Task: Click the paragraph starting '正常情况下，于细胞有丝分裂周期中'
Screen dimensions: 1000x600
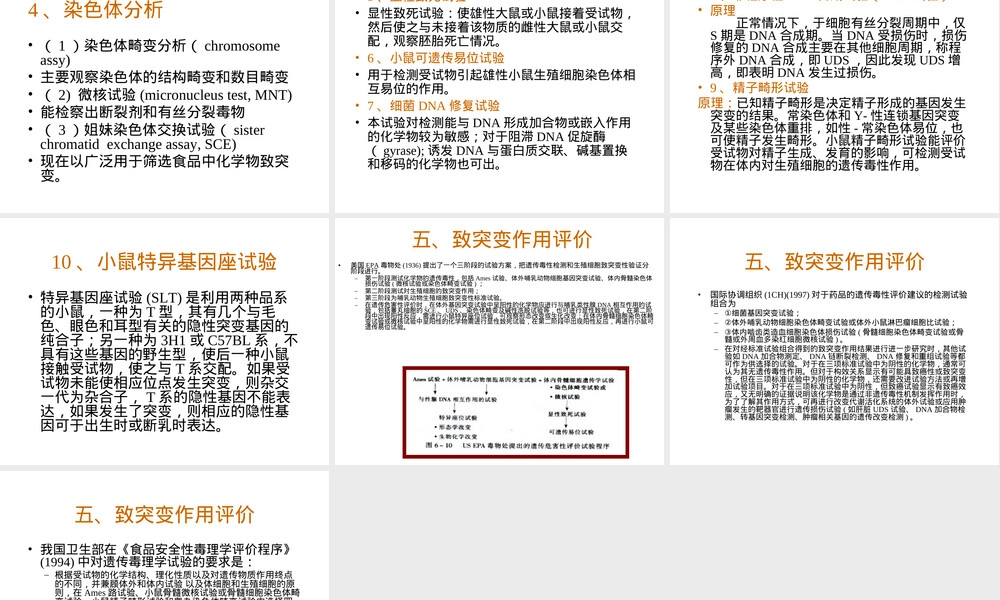Action: [839, 48]
